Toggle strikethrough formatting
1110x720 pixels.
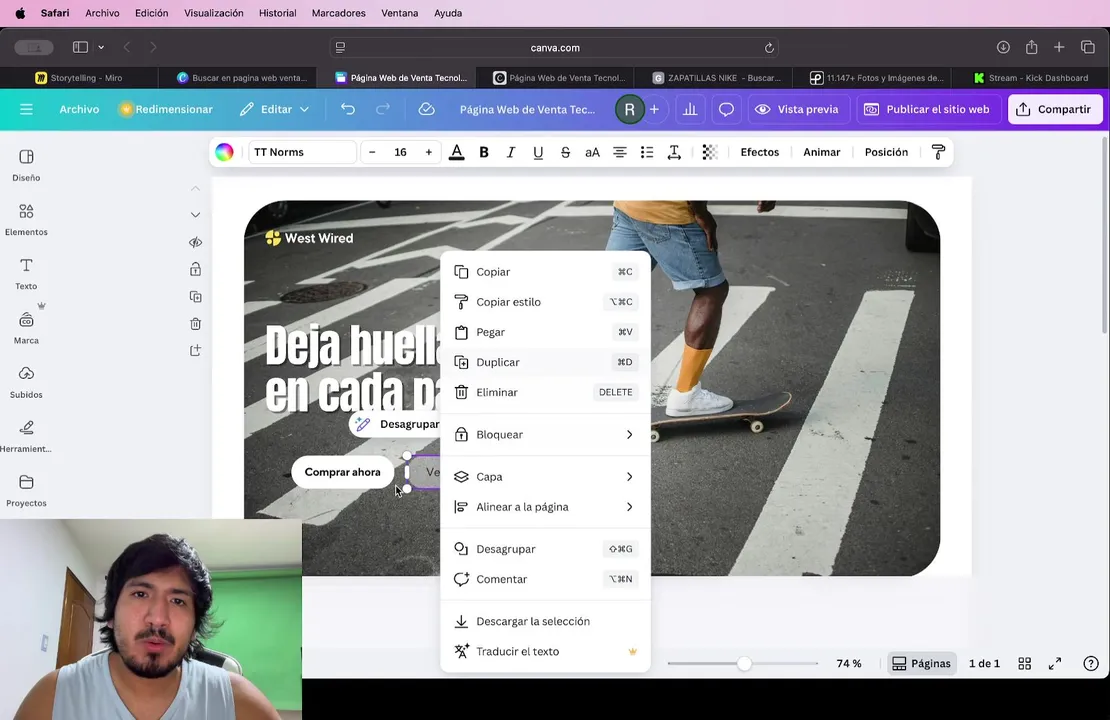(565, 152)
